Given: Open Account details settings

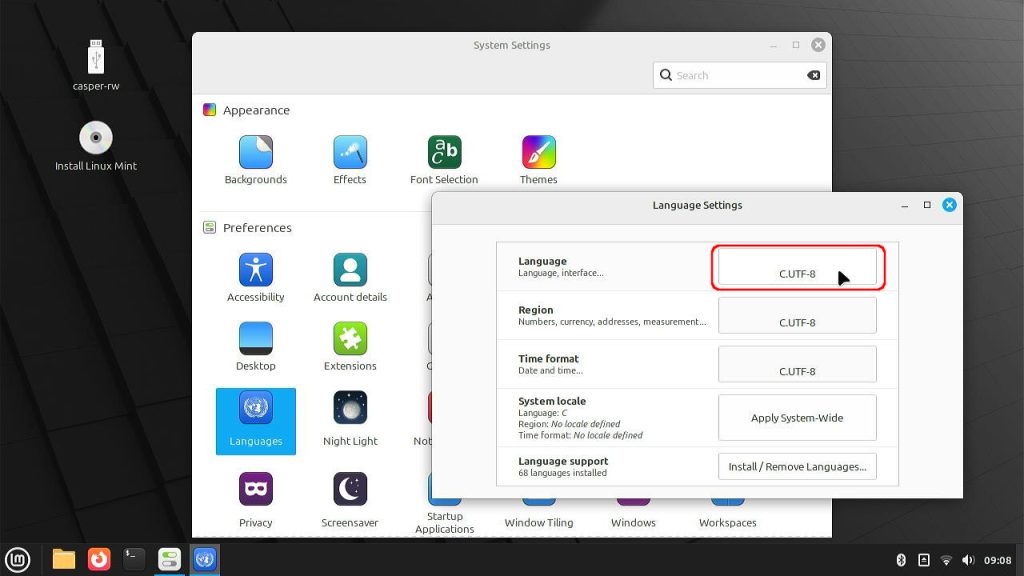Looking at the screenshot, I should 349,270.
